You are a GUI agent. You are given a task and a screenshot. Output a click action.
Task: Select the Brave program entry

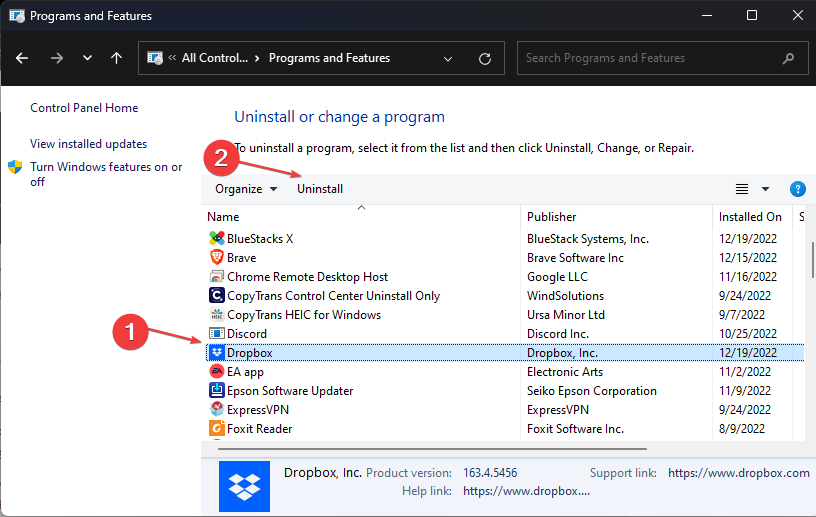tap(241, 258)
